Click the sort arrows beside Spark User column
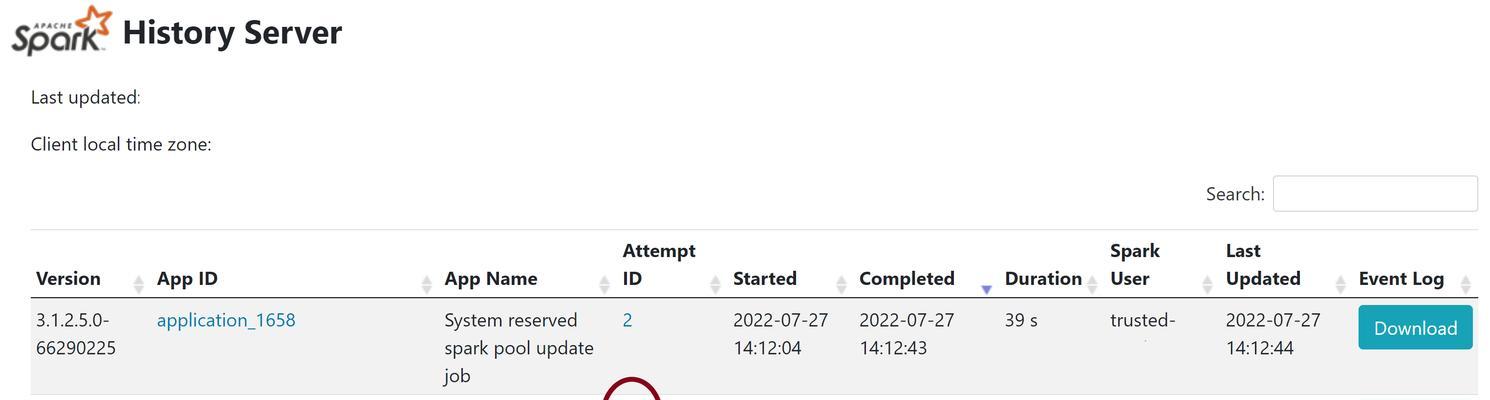Image resolution: width=1490 pixels, height=400 pixels. pyautogui.click(x=1208, y=285)
